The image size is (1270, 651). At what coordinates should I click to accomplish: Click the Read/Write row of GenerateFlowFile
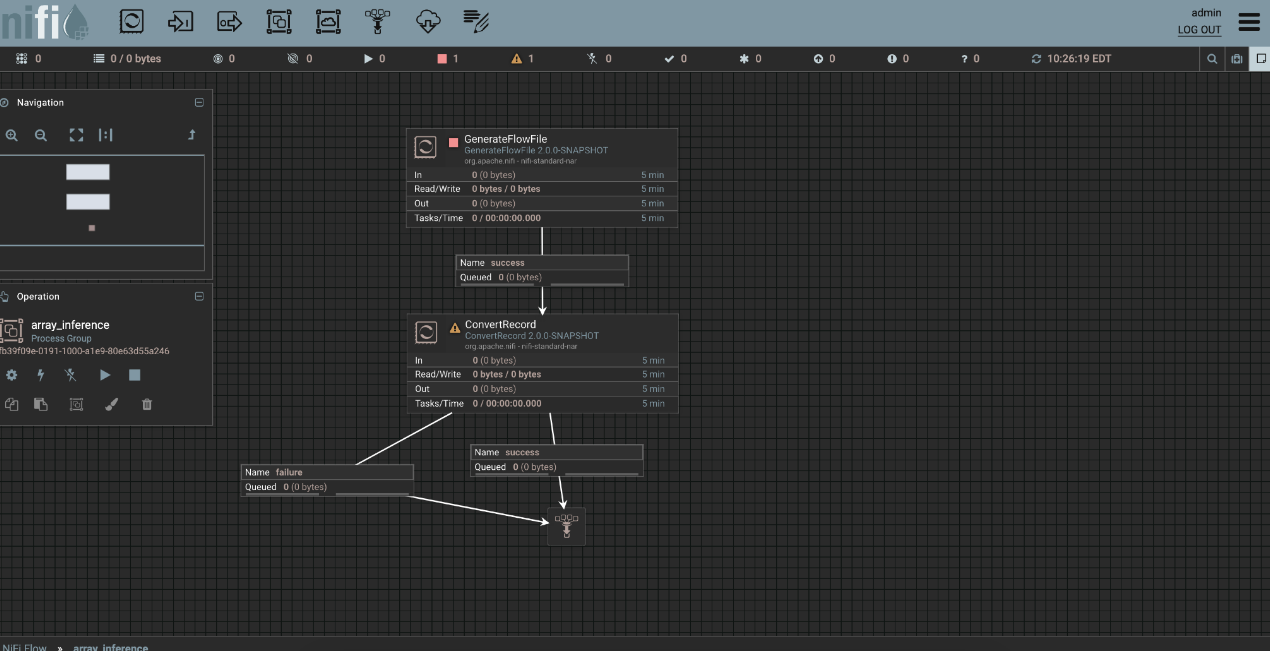(x=542, y=189)
